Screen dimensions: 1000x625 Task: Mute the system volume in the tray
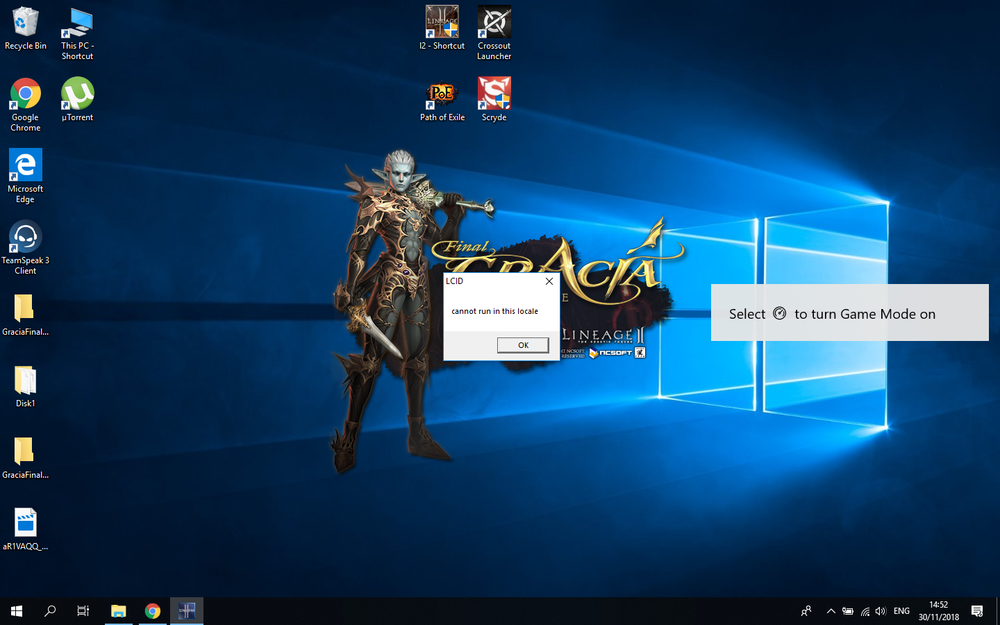coord(880,610)
